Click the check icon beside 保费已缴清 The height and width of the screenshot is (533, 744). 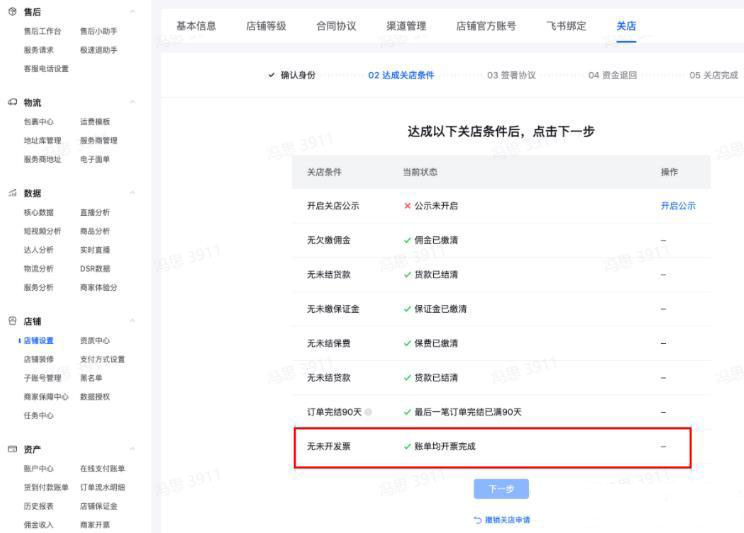click(407, 343)
